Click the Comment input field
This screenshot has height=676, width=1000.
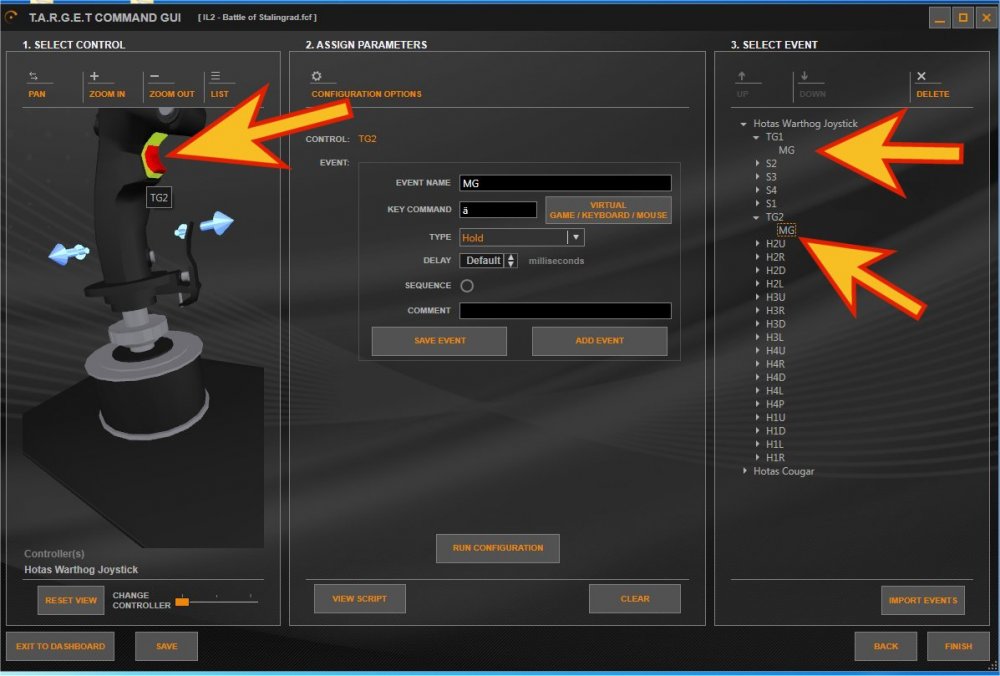(x=565, y=311)
